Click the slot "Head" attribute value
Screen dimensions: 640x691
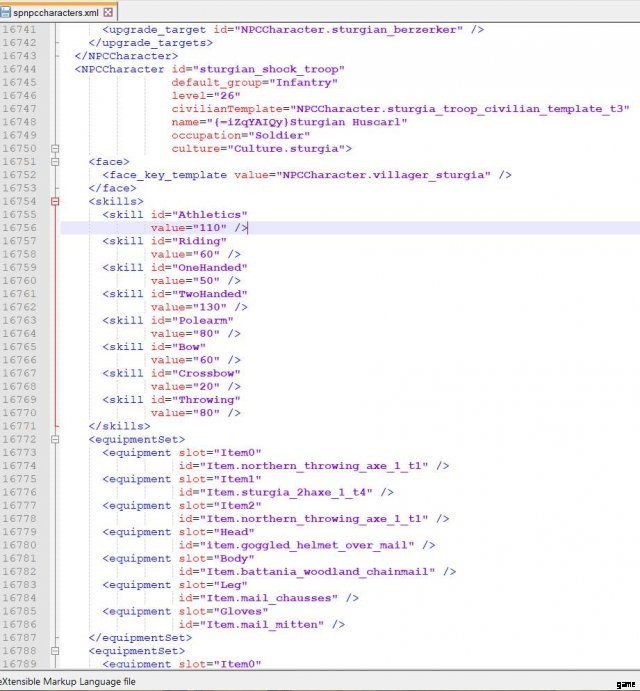234,532
